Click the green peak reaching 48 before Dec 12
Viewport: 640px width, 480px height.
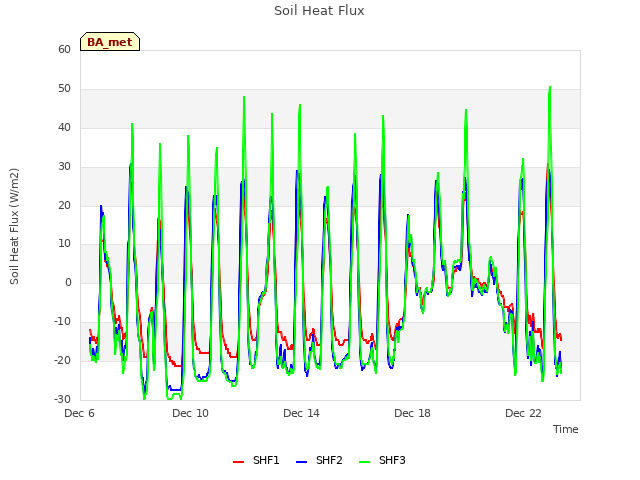pyautogui.click(x=244, y=98)
